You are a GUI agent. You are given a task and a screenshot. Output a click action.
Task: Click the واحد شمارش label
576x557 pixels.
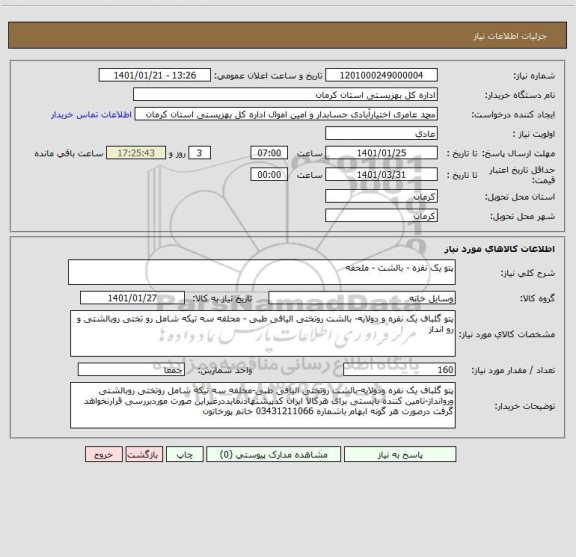pos(225,370)
